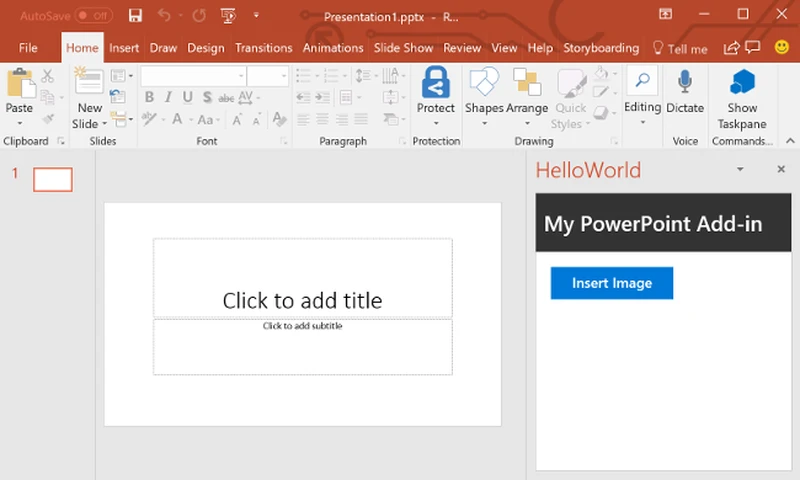
Task: Toggle text Shadow formatting
Action: 207,97
